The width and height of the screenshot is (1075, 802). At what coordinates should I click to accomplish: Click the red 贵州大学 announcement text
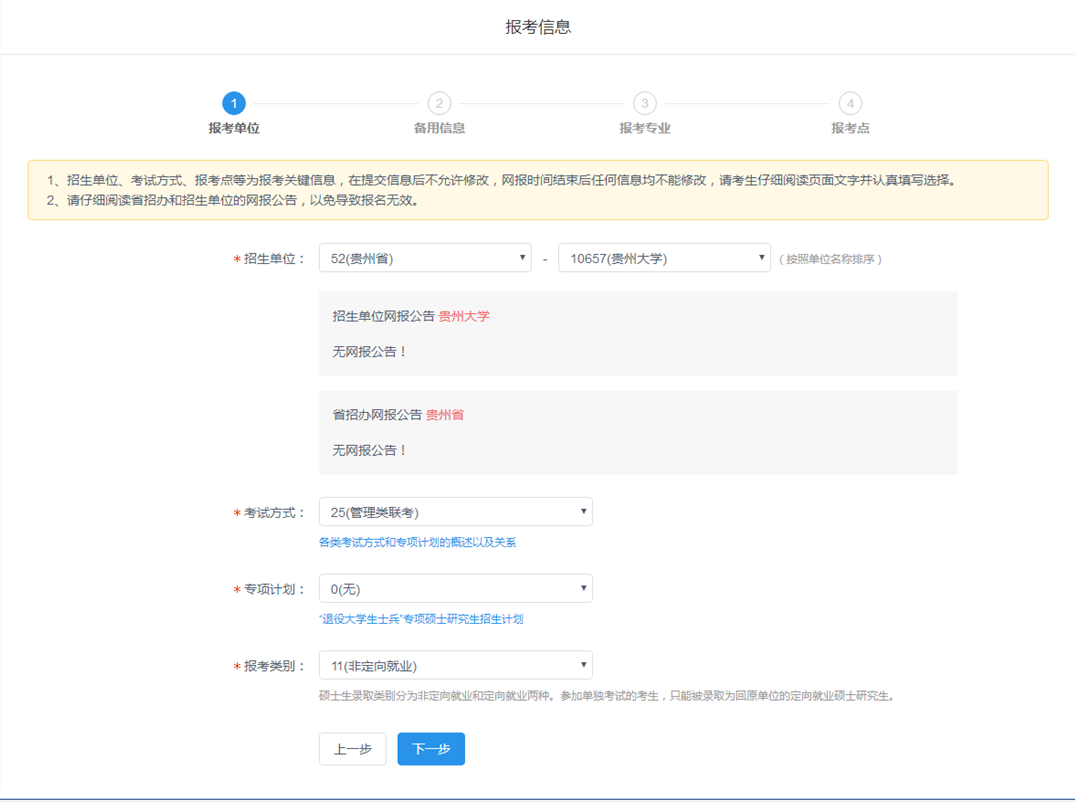pos(464,316)
